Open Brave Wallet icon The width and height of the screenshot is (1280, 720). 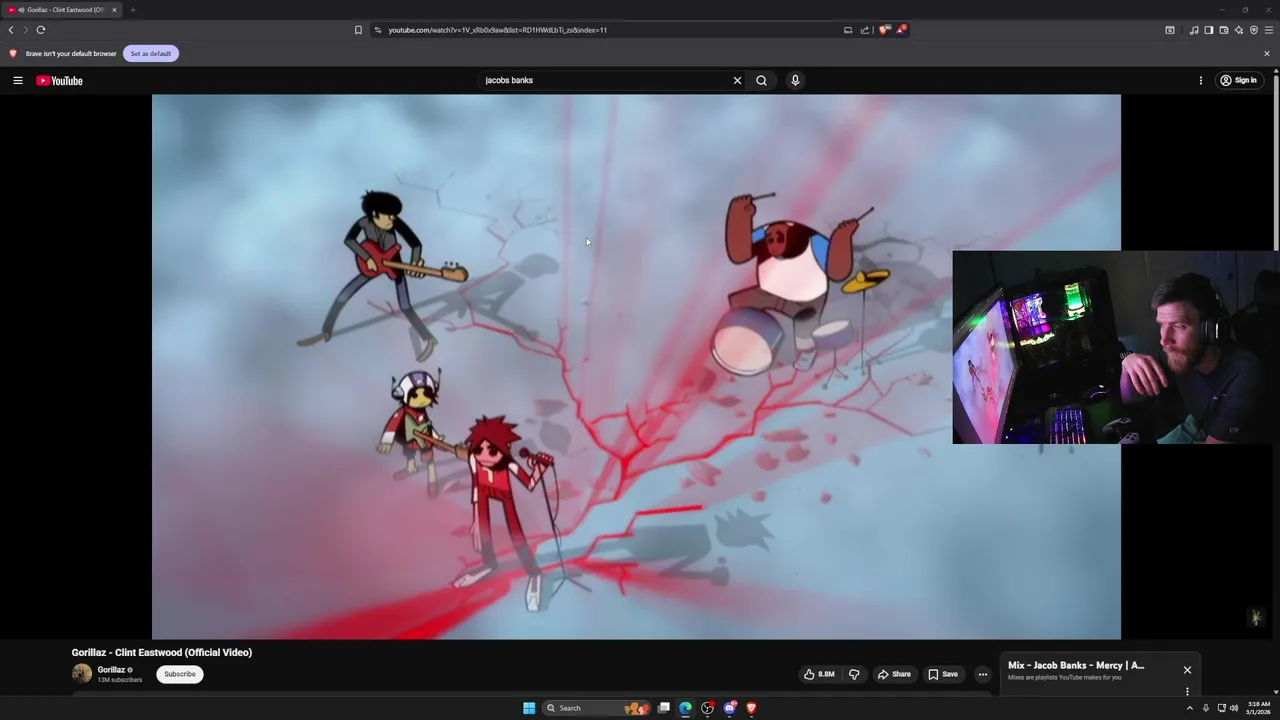point(1224,30)
